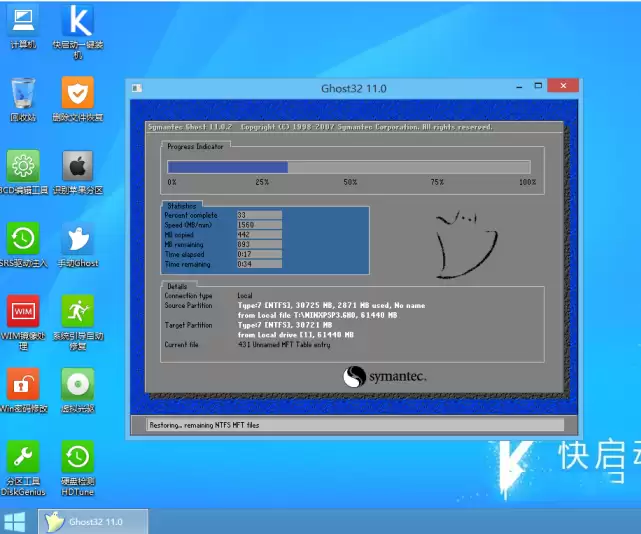Viewport: 641px width, 534px height.
Task: Click the Connection type value Local
Action: pos(245,295)
